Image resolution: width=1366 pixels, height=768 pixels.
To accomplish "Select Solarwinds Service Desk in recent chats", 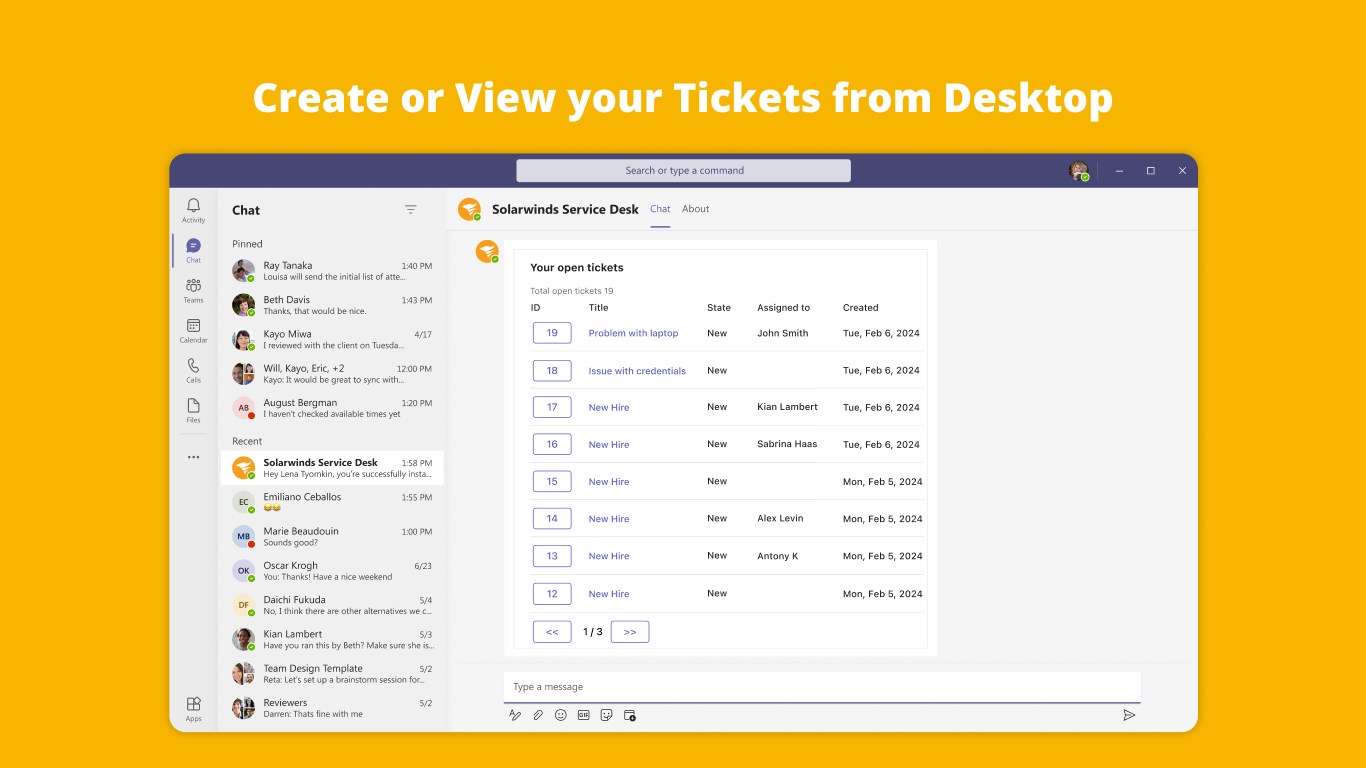I will point(332,468).
